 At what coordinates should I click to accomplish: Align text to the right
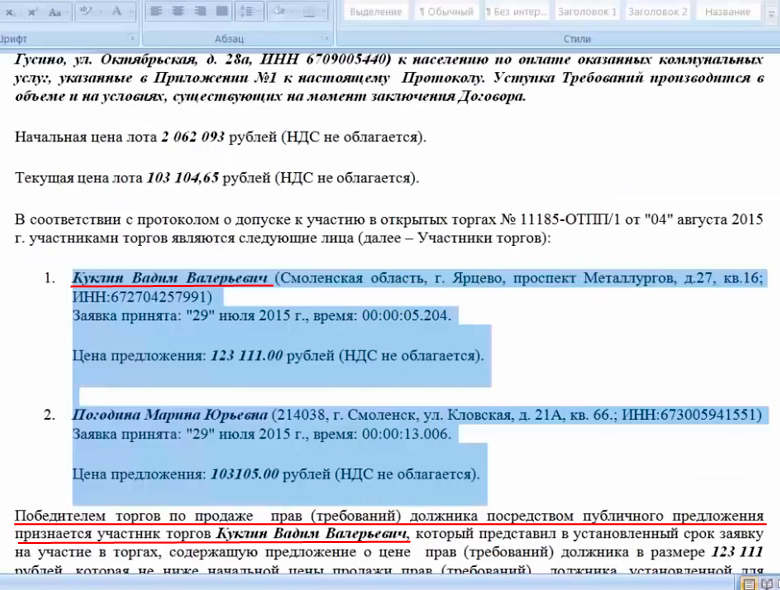click(x=200, y=11)
